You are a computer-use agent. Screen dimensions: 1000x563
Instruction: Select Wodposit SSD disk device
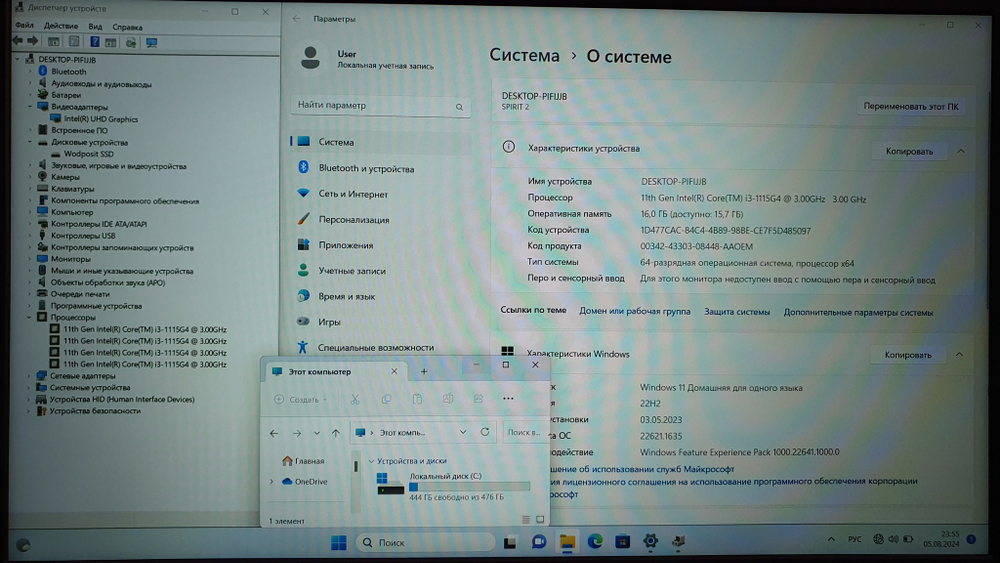pyautogui.click(x=88, y=154)
